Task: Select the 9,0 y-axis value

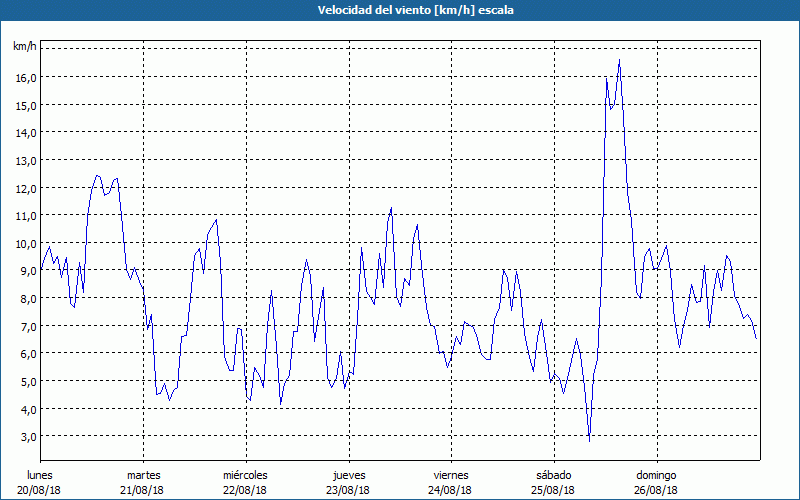Action: (28, 271)
